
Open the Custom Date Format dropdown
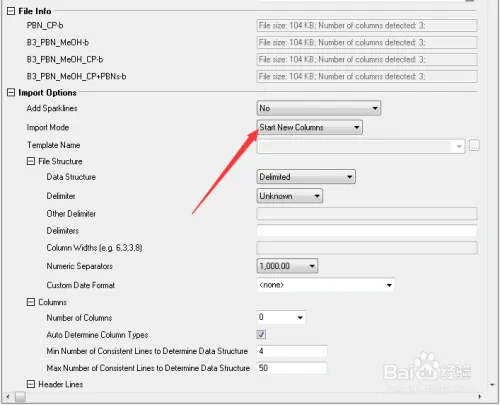[326, 285]
